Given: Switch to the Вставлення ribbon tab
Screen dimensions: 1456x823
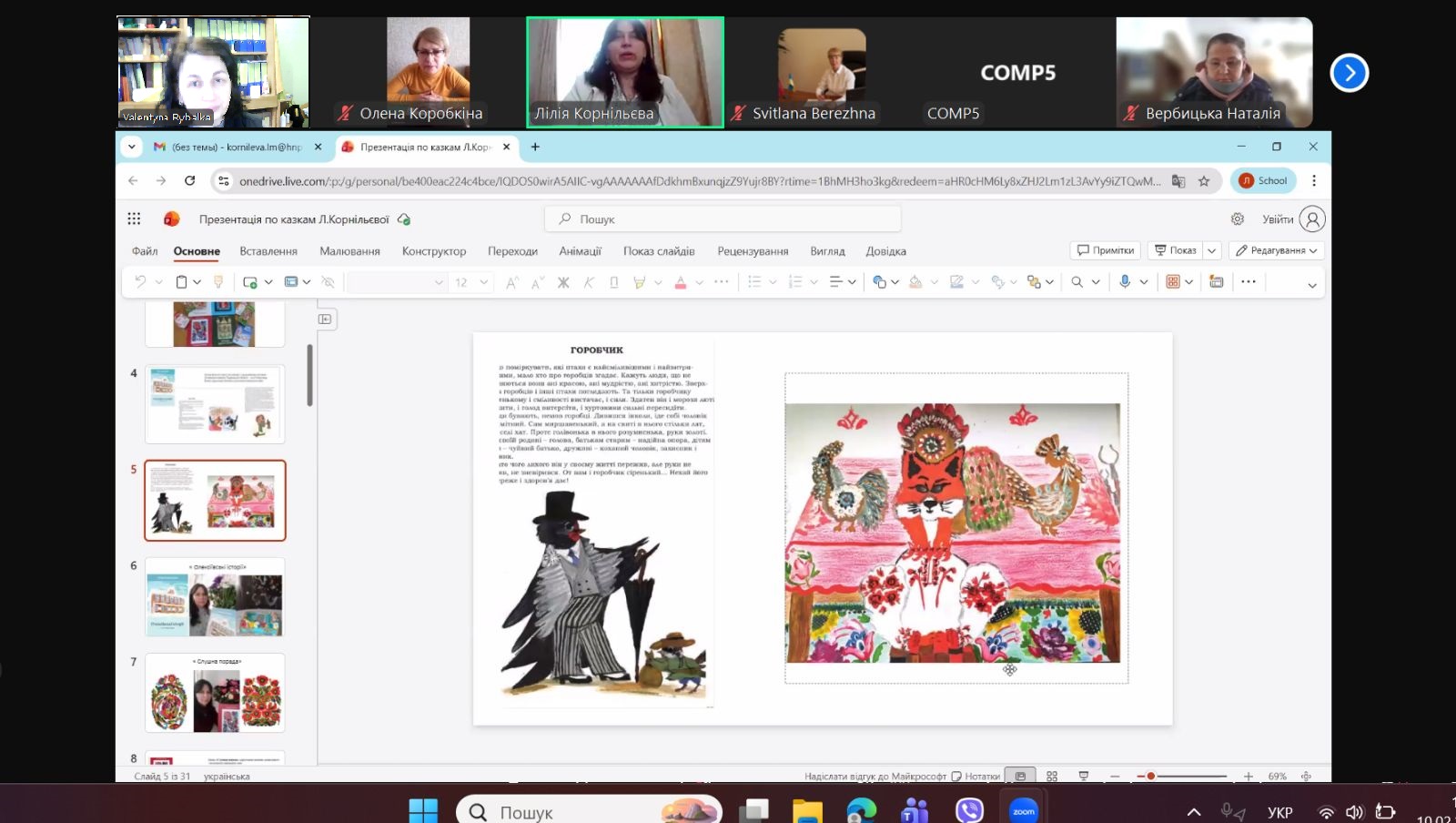Looking at the screenshot, I should pos(268,251).
